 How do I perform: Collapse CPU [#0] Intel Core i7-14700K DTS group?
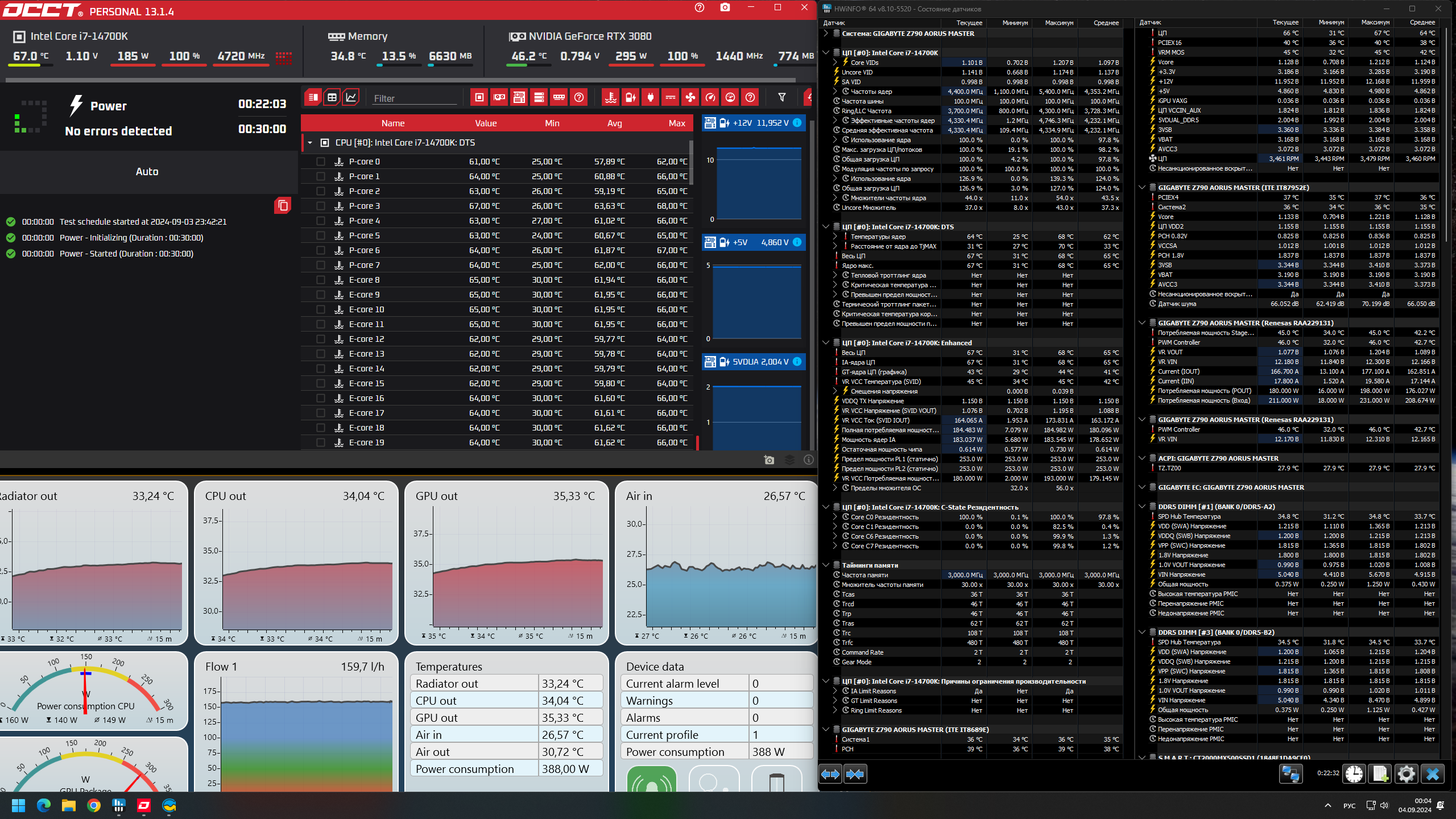[310, 143]
